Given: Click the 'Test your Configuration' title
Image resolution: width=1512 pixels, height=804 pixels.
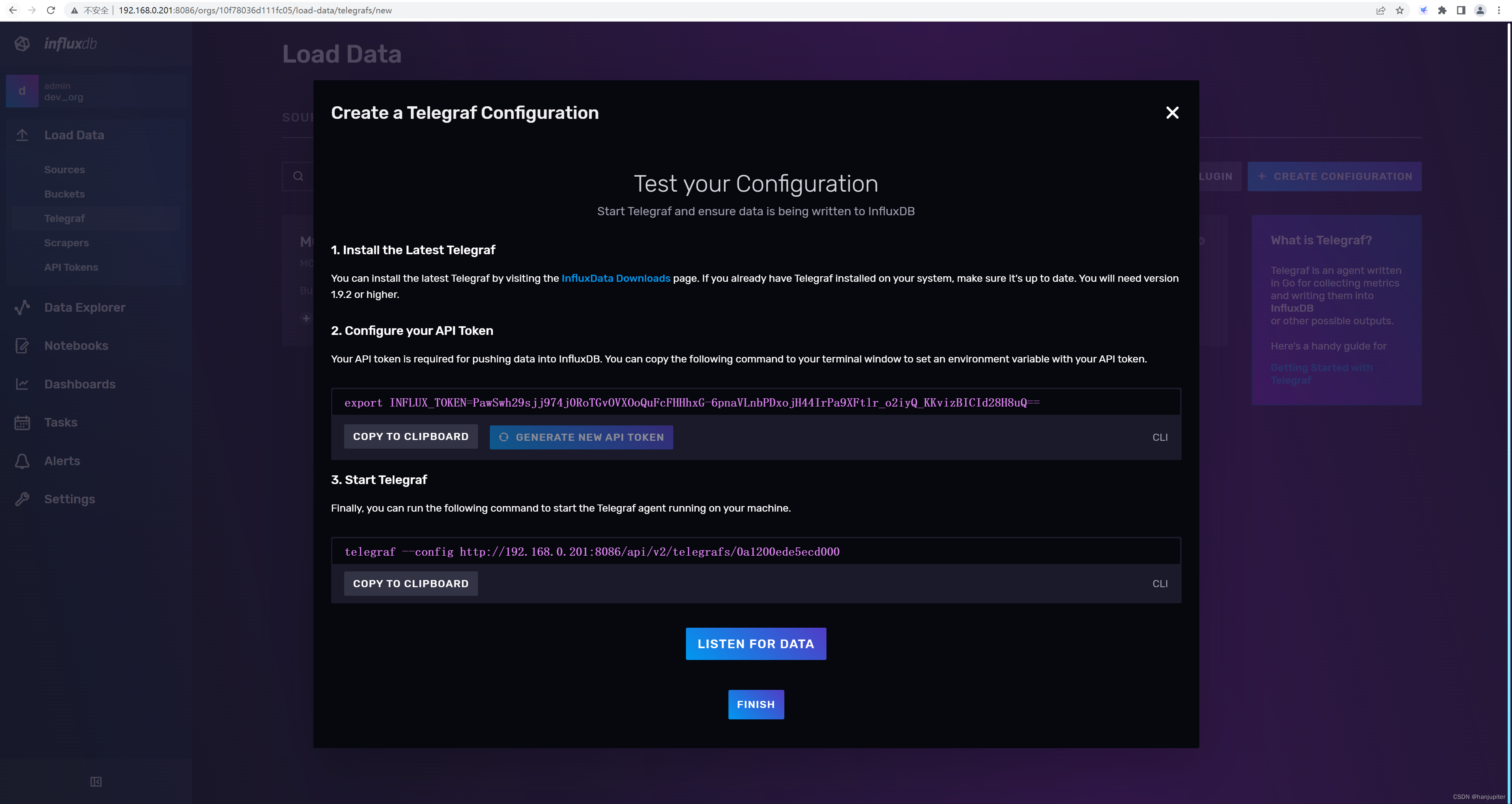Looking at the screenshot, I should pyautogui.click(x=756, y=184).
